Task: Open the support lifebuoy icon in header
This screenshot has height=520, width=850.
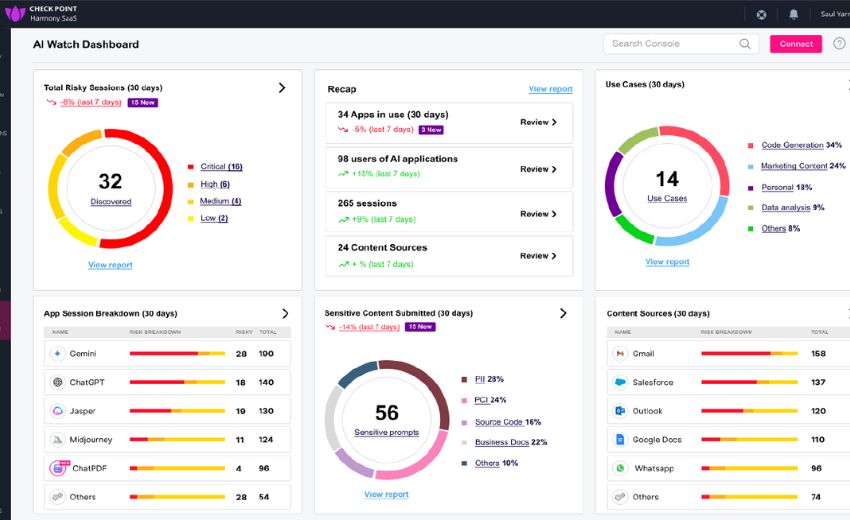Action: [x=761, y=15]
